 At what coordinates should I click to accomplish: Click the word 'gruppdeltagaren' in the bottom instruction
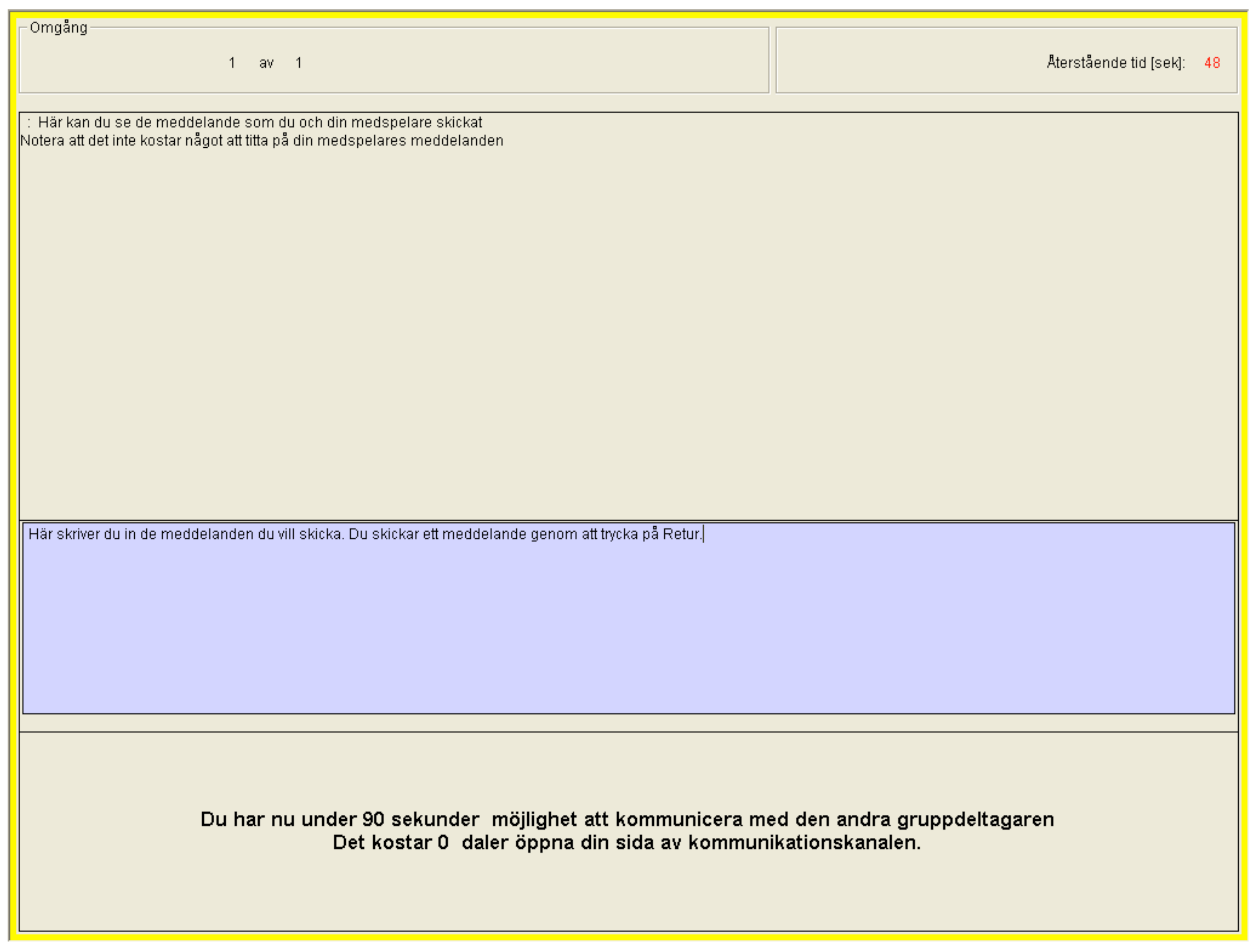pyautogui.click(x=975, y=819)
